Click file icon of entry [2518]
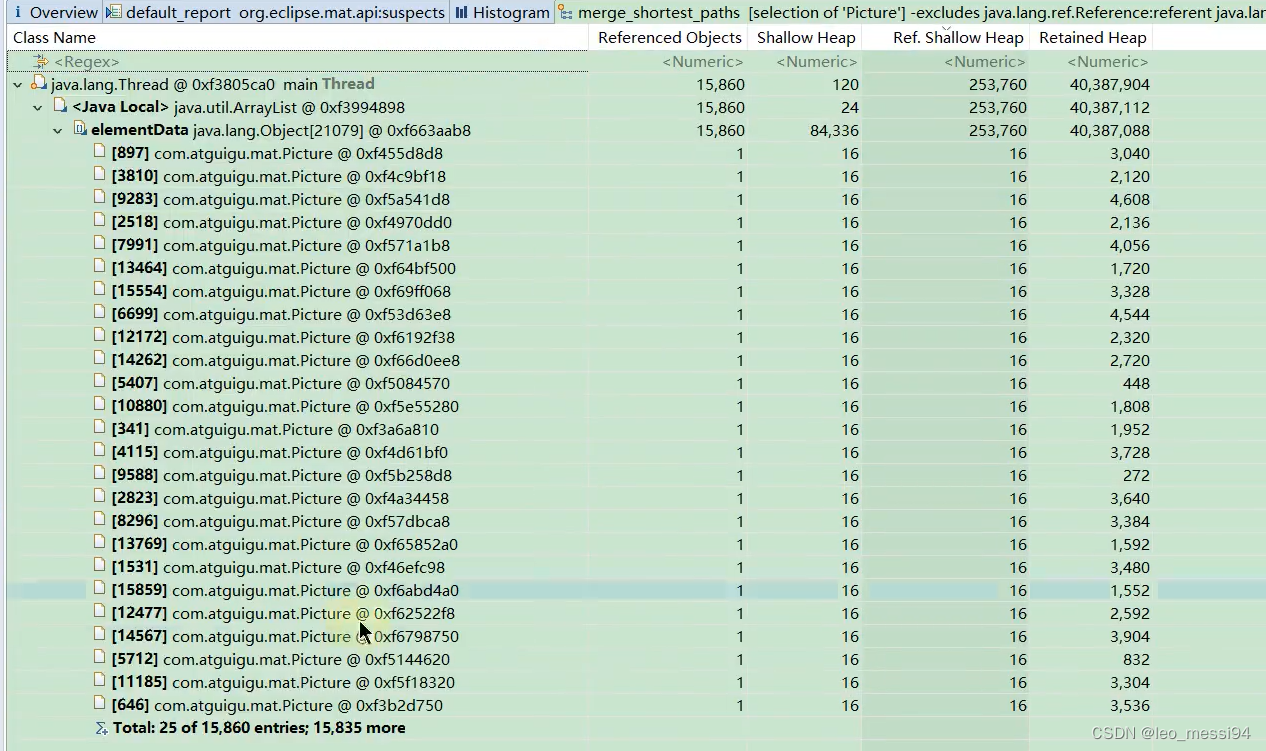Image resolution: width=1266 pixels, height=751 pixels. [x=100, y=221]
